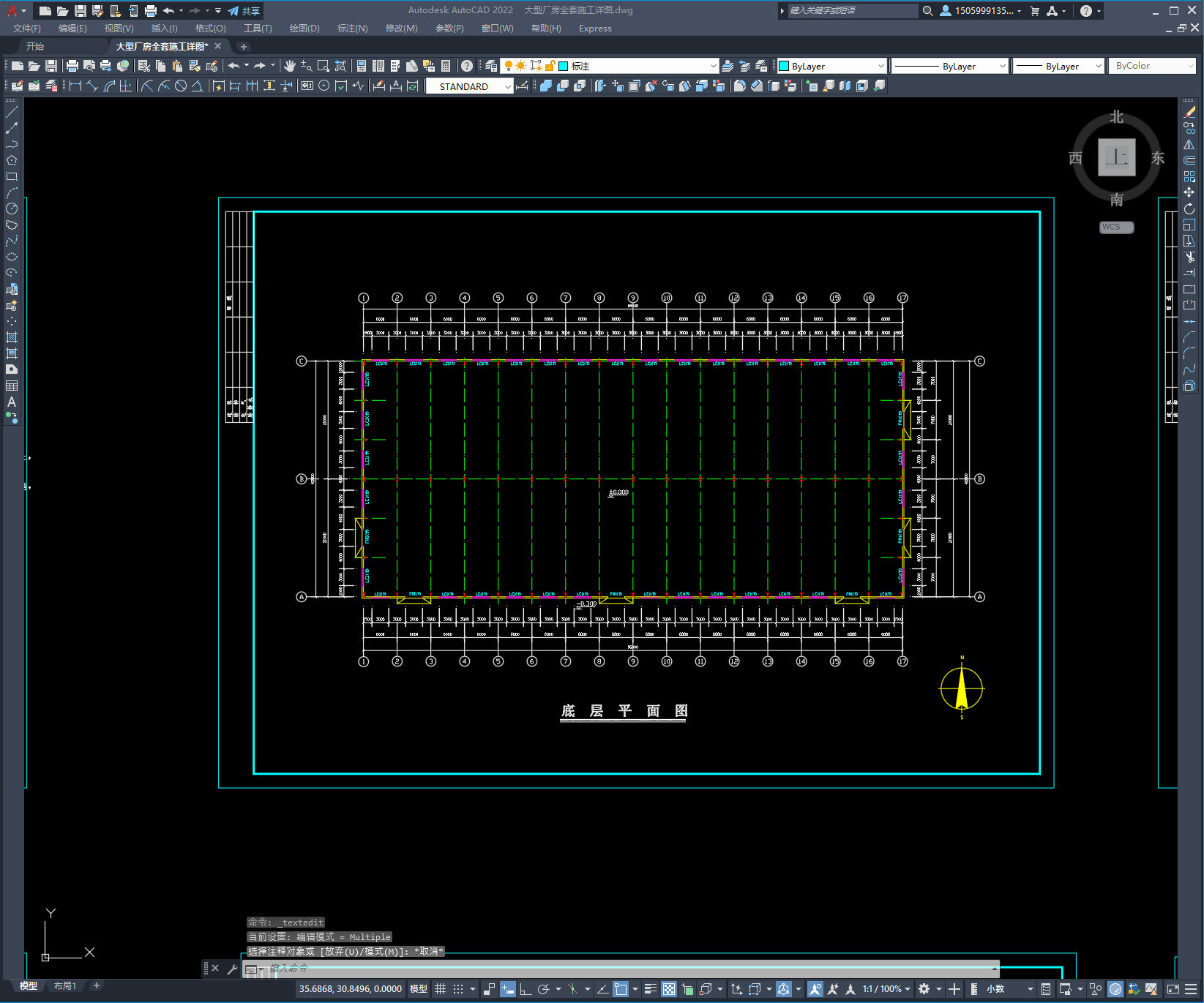Click the 模型 model space status button
This screenshot has width=1204, height=1003.
[419, 989]
